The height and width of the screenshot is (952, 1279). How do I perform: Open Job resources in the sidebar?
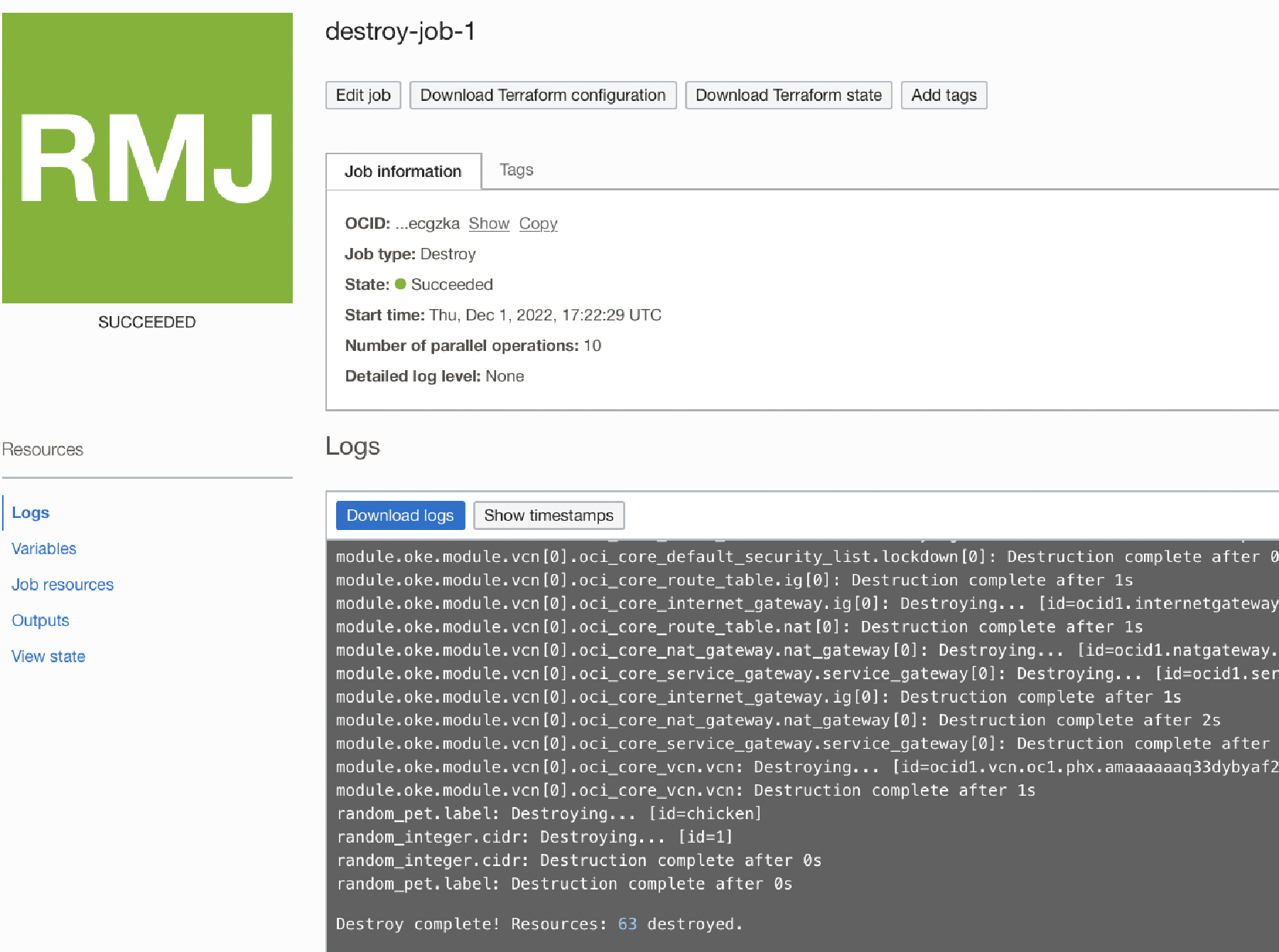[x=62, y=585]
